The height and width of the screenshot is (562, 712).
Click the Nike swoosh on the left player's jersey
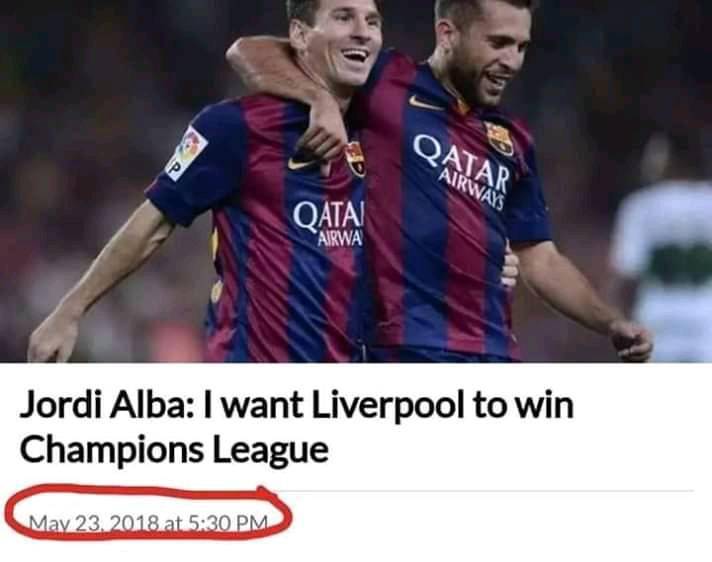303,163
